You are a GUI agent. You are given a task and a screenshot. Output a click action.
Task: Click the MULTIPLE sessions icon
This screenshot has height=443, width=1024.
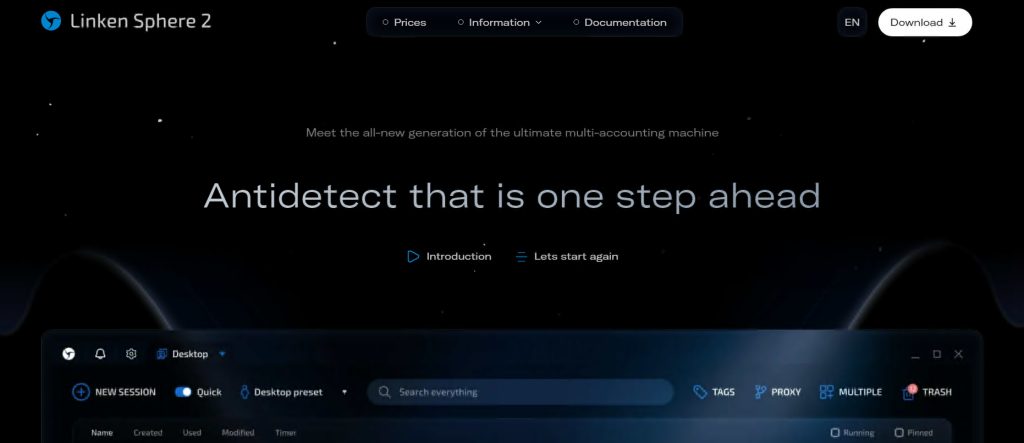[827, 392]
